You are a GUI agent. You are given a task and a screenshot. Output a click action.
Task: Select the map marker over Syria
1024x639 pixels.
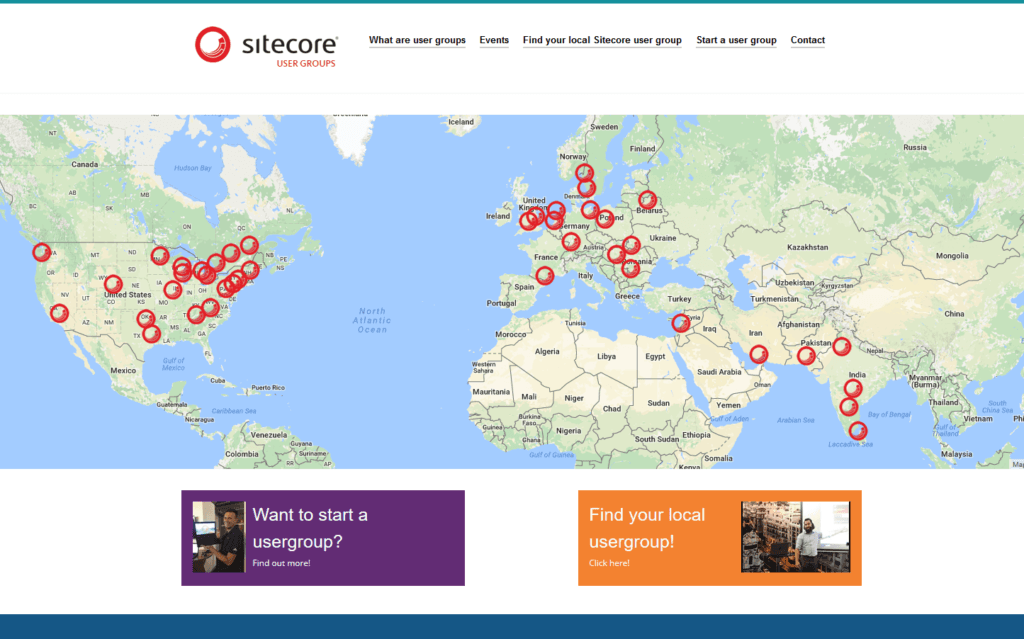(x=680, y=322)
